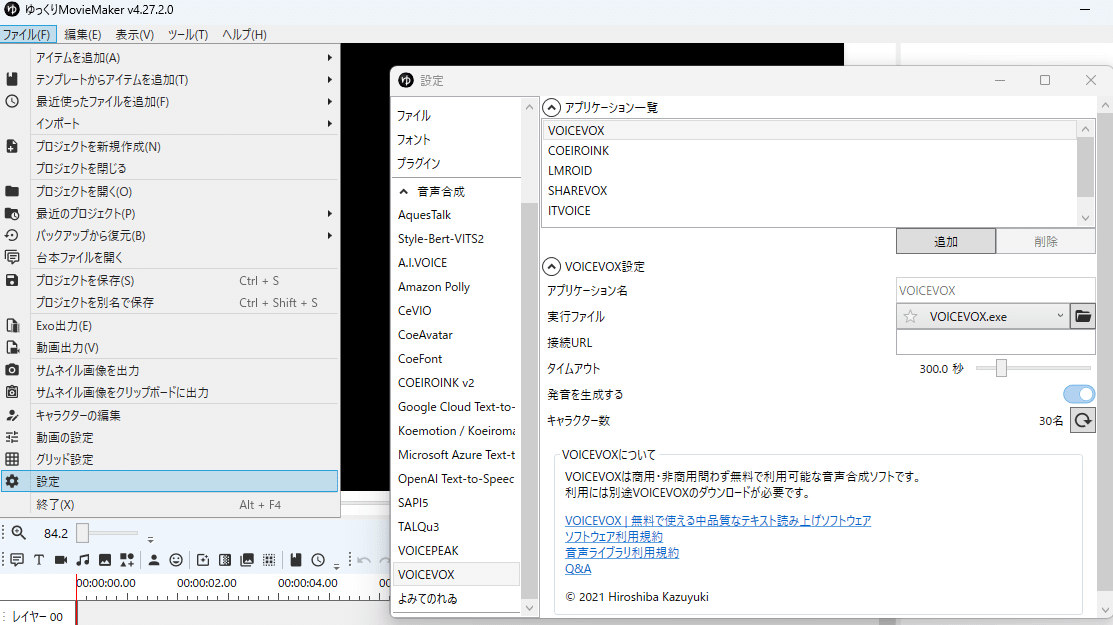Choose 設定 with the gear icon in the File menu
This screenshot has height=625, width=1113.
click(x=169, y=481)
